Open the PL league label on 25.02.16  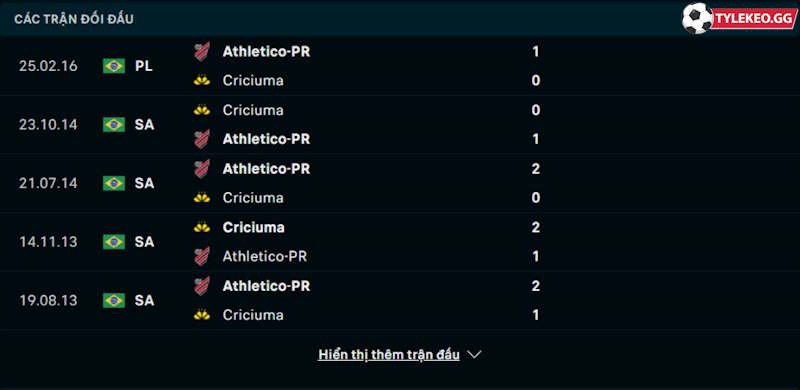point(144,66)
